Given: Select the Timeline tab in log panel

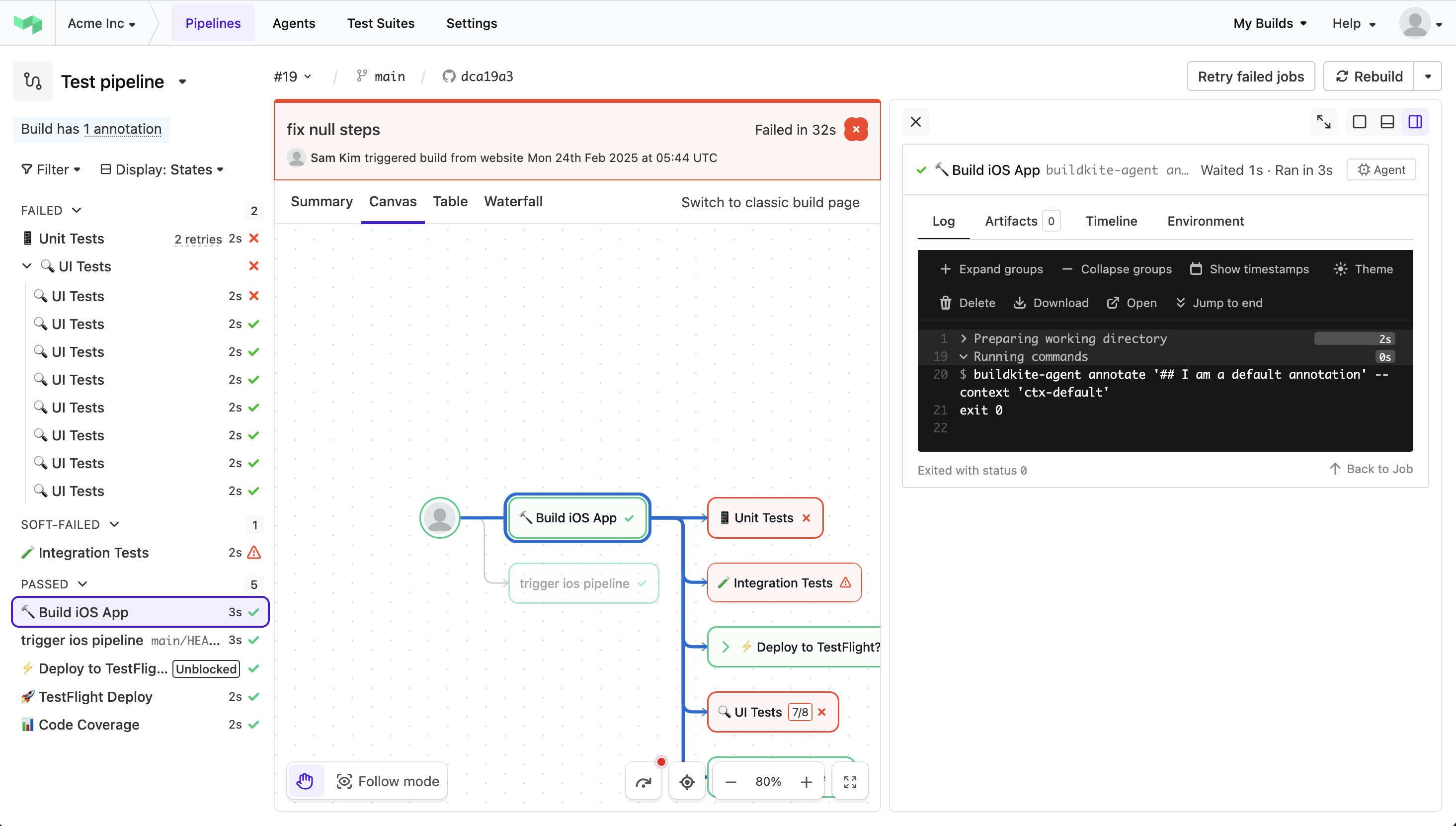Looking at the screenshot, I should [x=1112, y=221].
